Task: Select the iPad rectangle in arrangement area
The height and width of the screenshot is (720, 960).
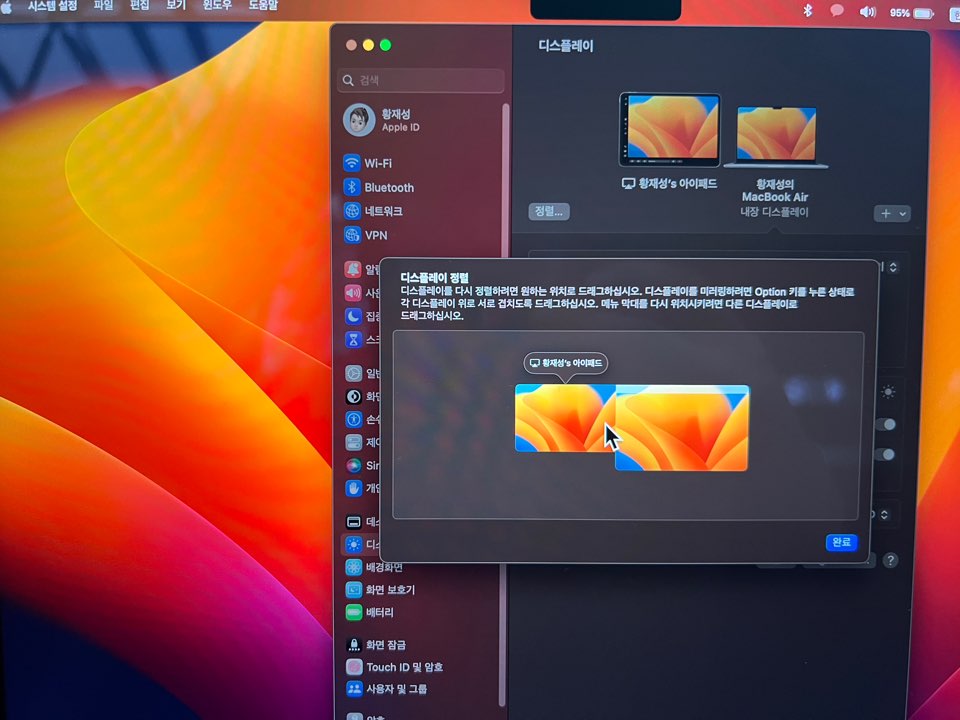Action: click(564, 418)
